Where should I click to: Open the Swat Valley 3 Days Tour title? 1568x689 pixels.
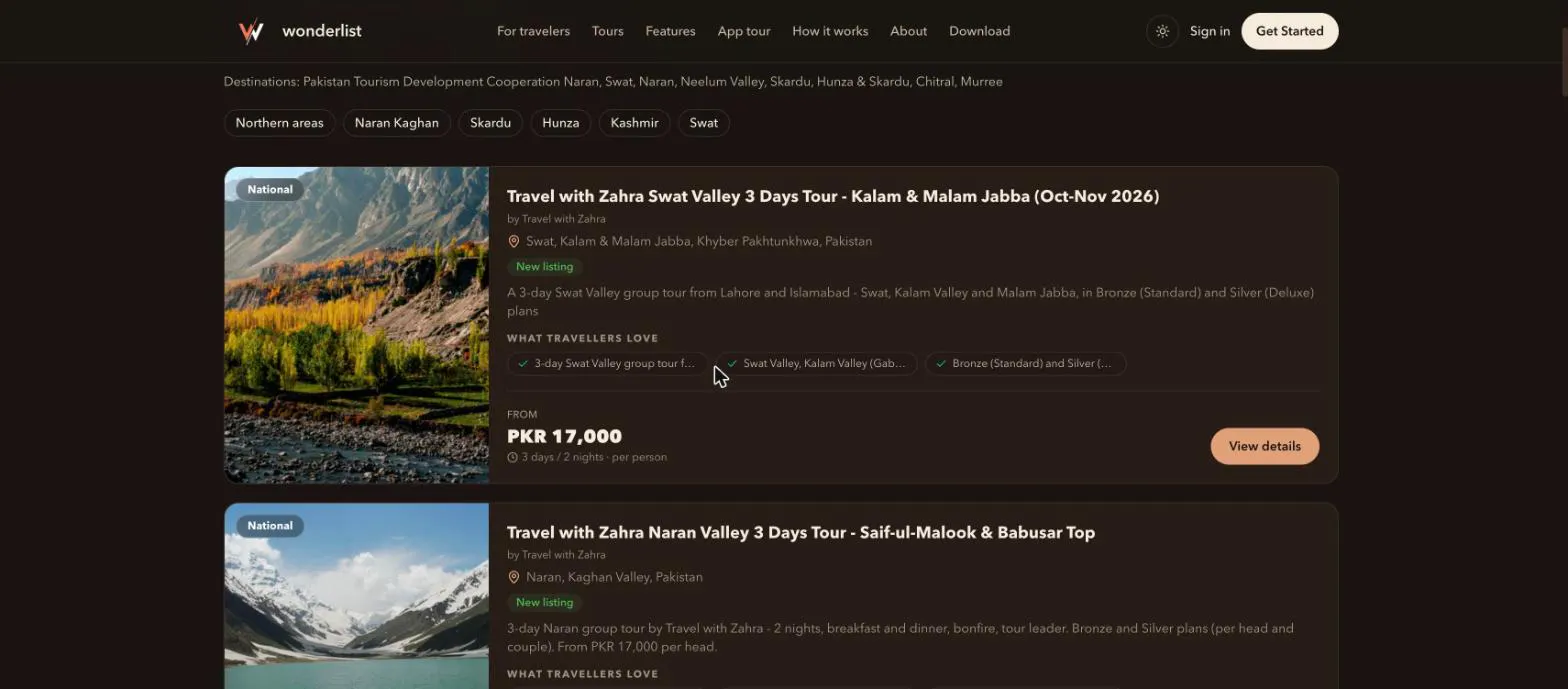pyautogui.click(x=833, y=196)
